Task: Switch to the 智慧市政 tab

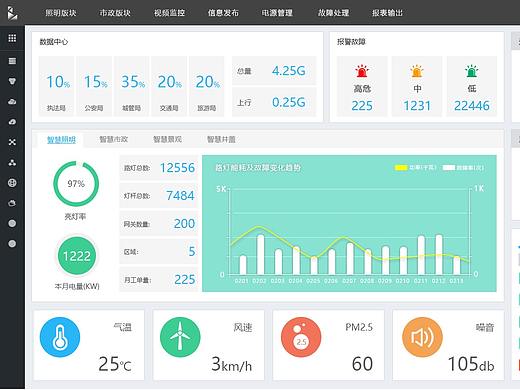Action: tap(114, 139)
